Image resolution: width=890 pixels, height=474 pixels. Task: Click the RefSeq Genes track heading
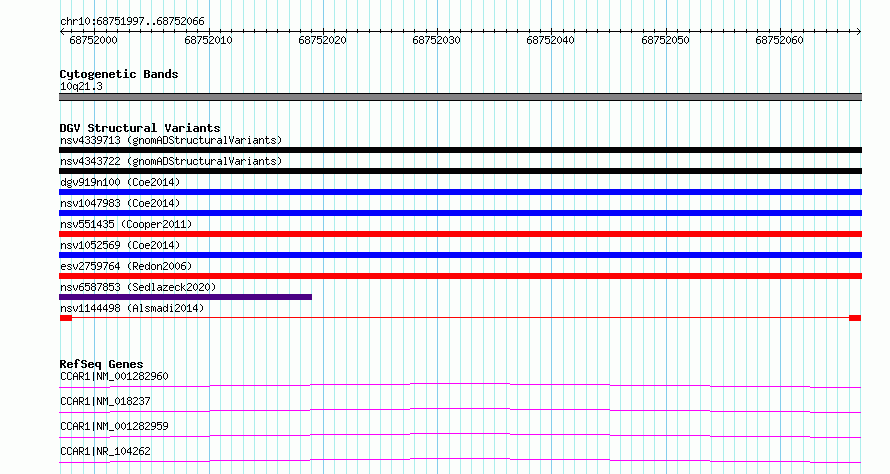click(101, 364)
